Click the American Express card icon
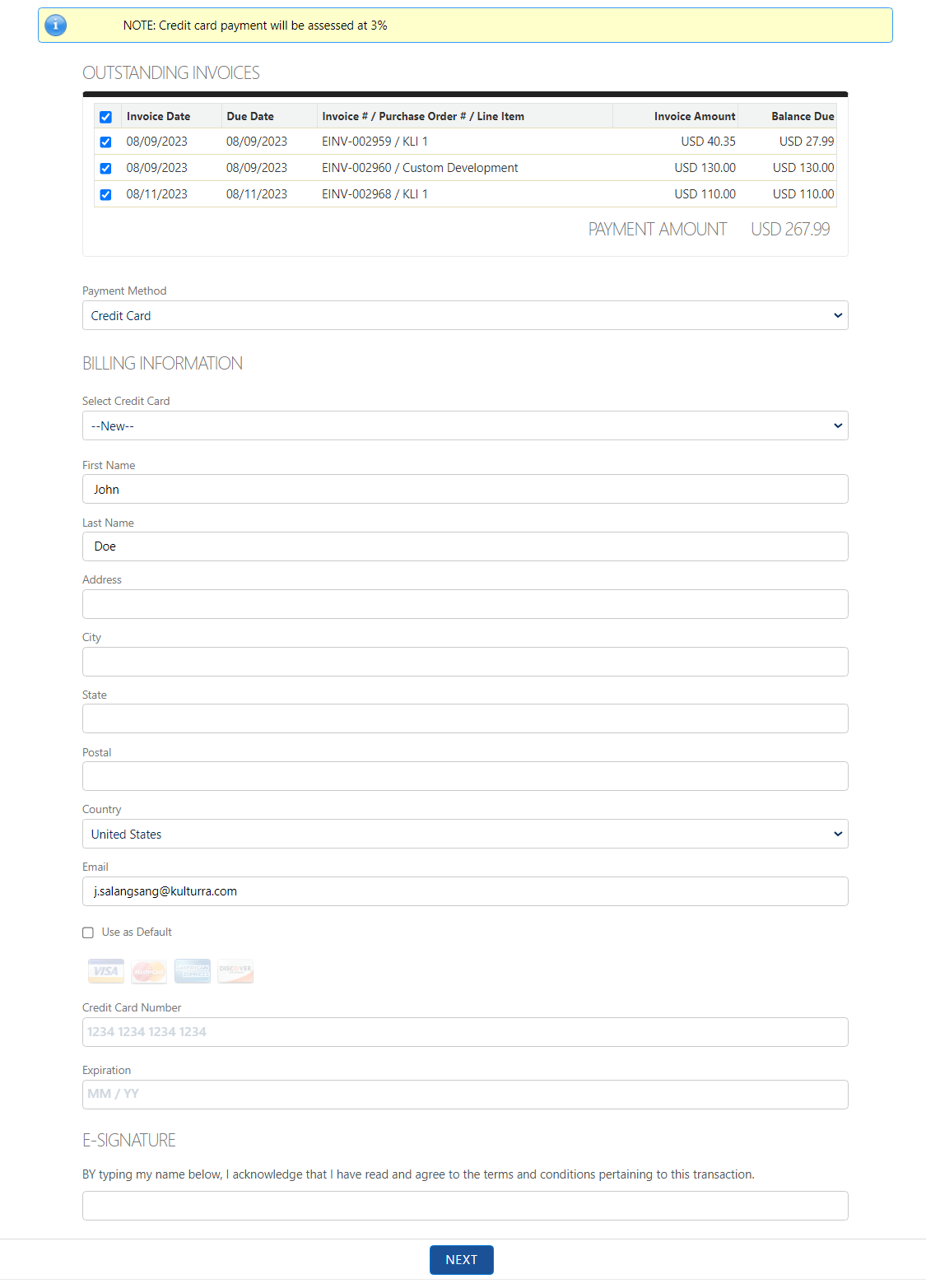Screen dimensions: 926x1288 (193, 971)
